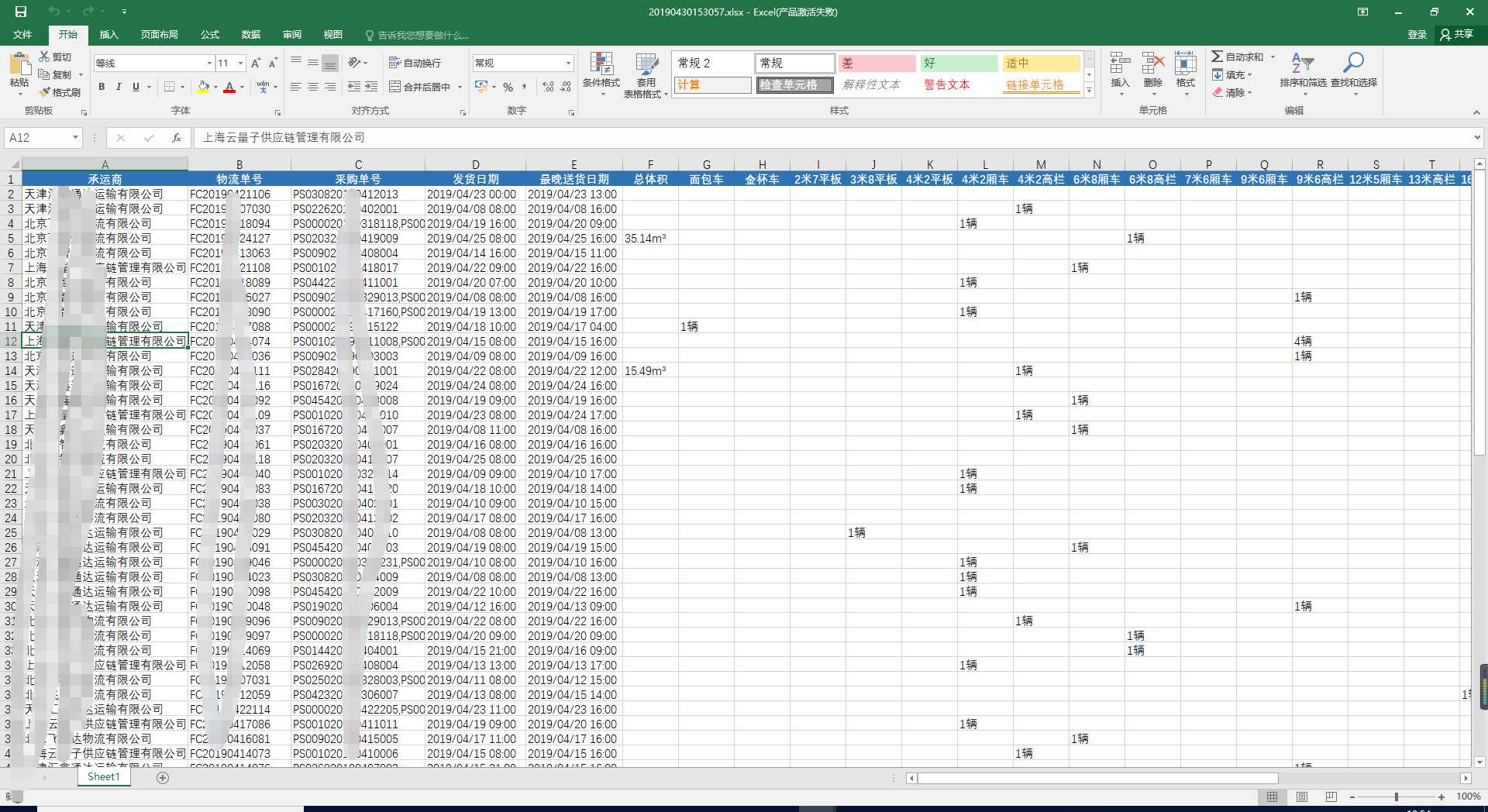Toggle wrap text (自动换行)
The width and height of the screenshot is (1488, 812).
tap(415, 63)
